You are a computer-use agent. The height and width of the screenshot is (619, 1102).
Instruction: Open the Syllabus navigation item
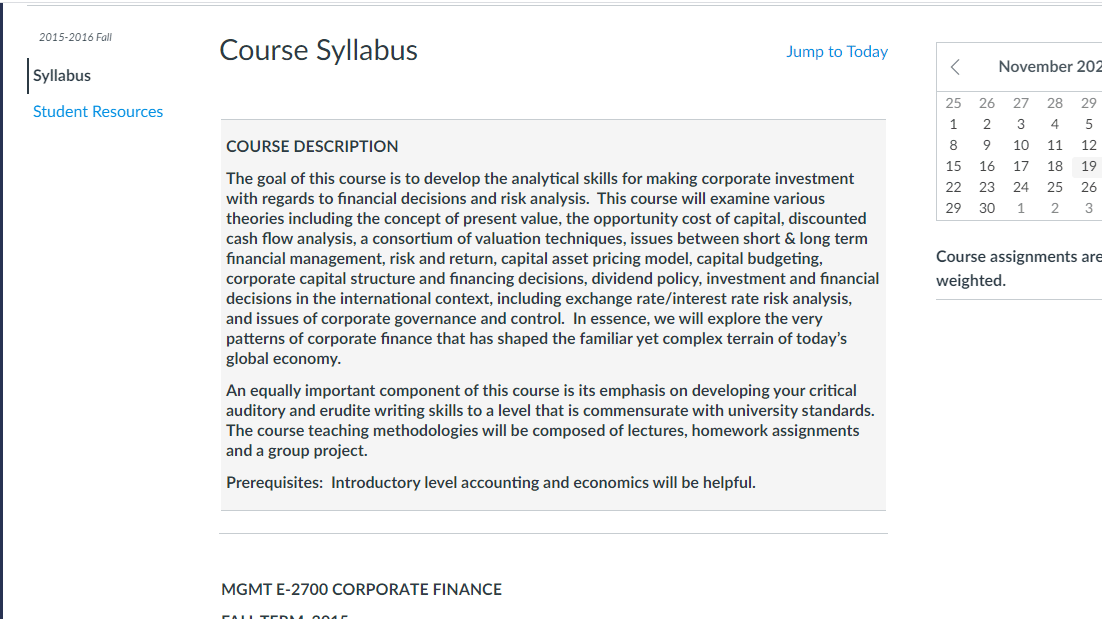coord(62,76)
